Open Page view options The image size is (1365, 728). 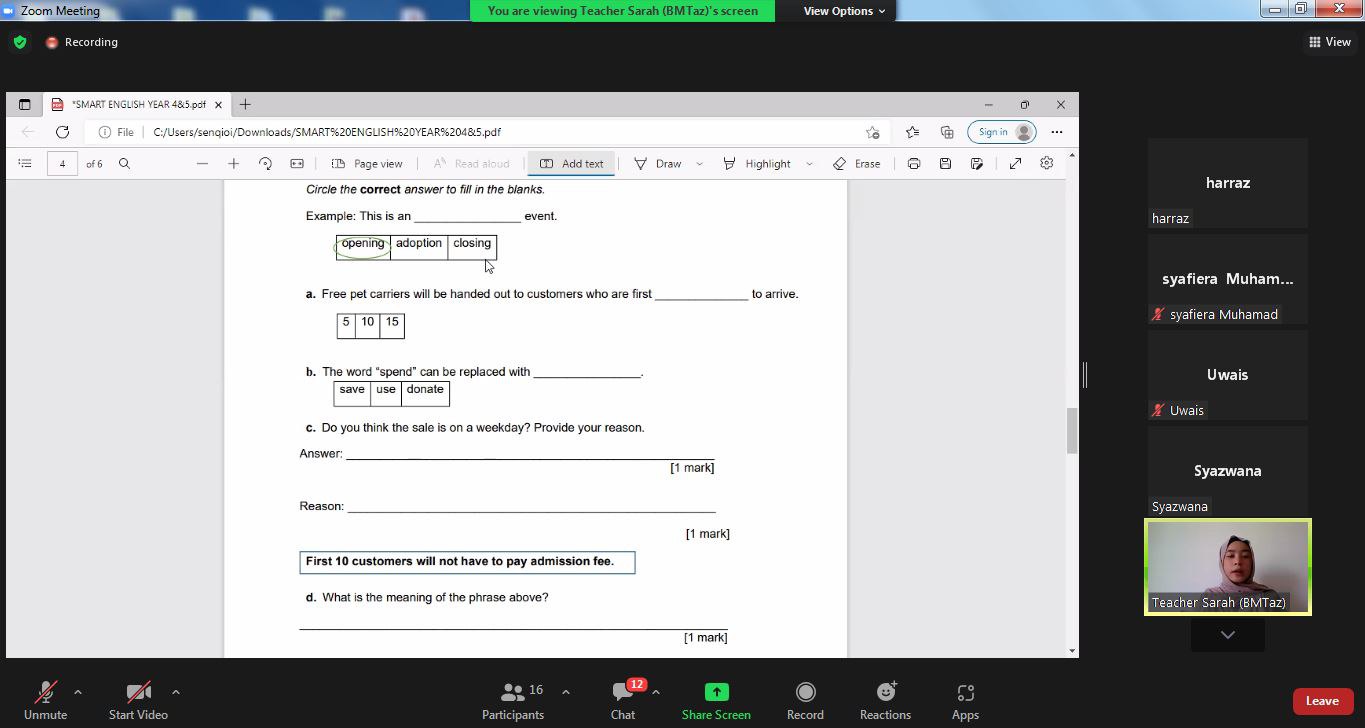(367, 163)
